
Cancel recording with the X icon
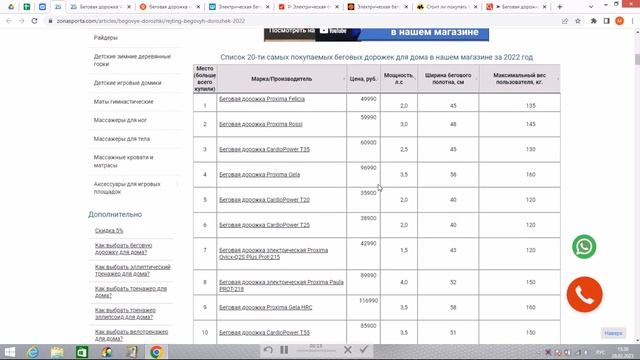coord(348,349)
